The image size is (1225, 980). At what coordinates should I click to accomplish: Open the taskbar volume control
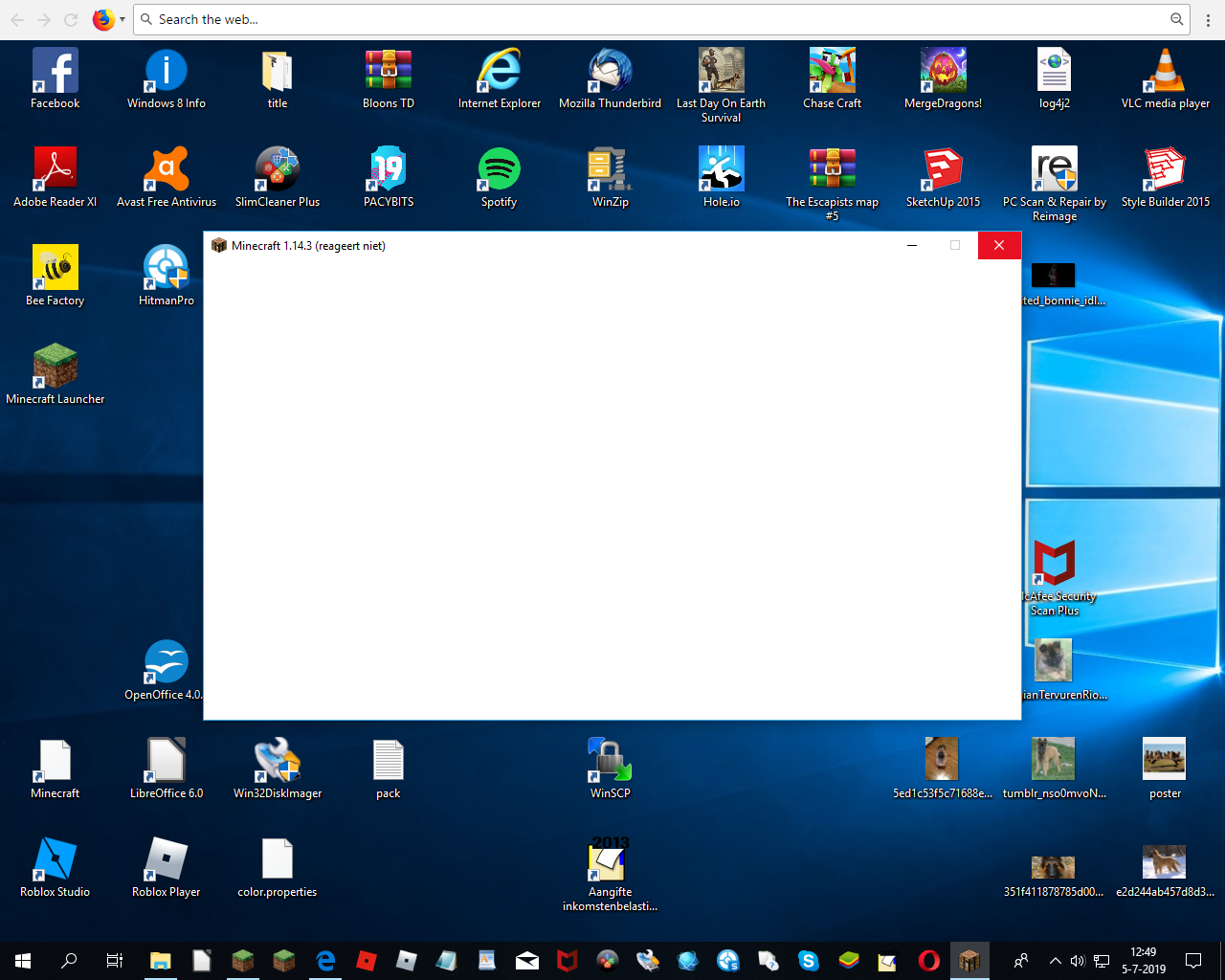1078,961
